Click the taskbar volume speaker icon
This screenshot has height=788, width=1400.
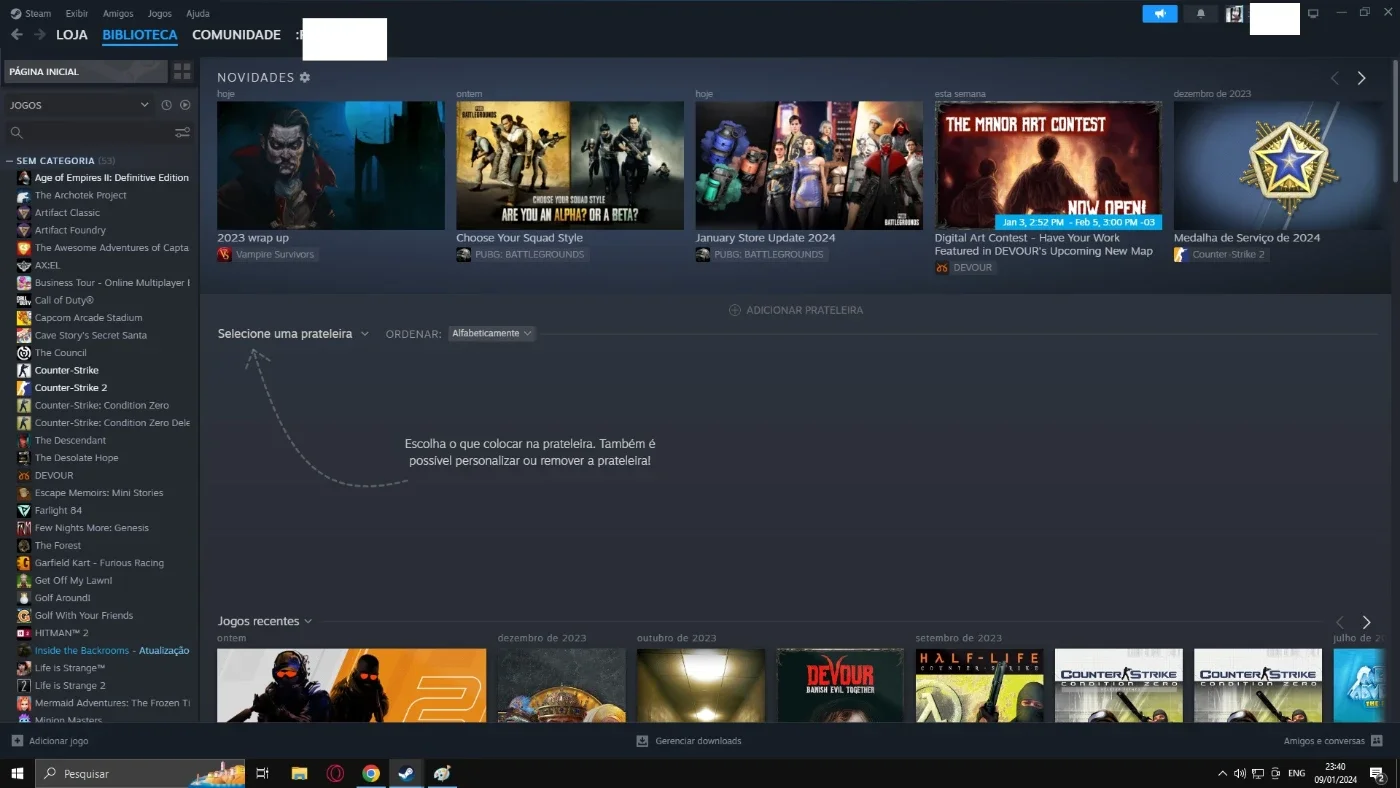[x=1240, y=773]
